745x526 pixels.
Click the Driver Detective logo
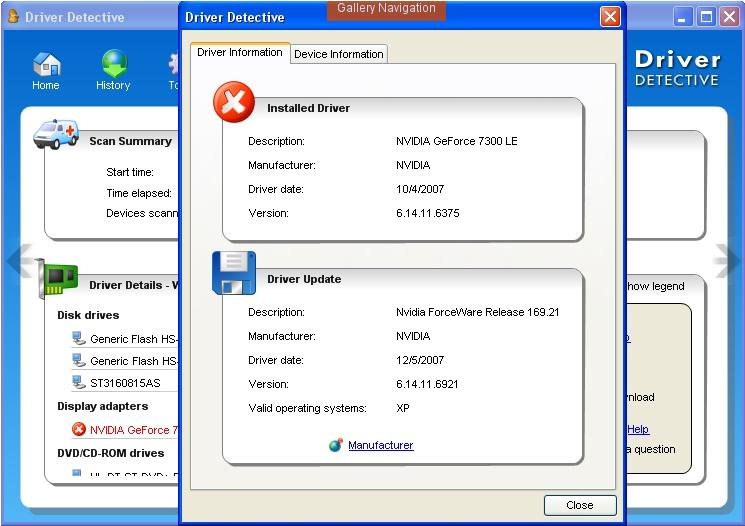point(677,68)
